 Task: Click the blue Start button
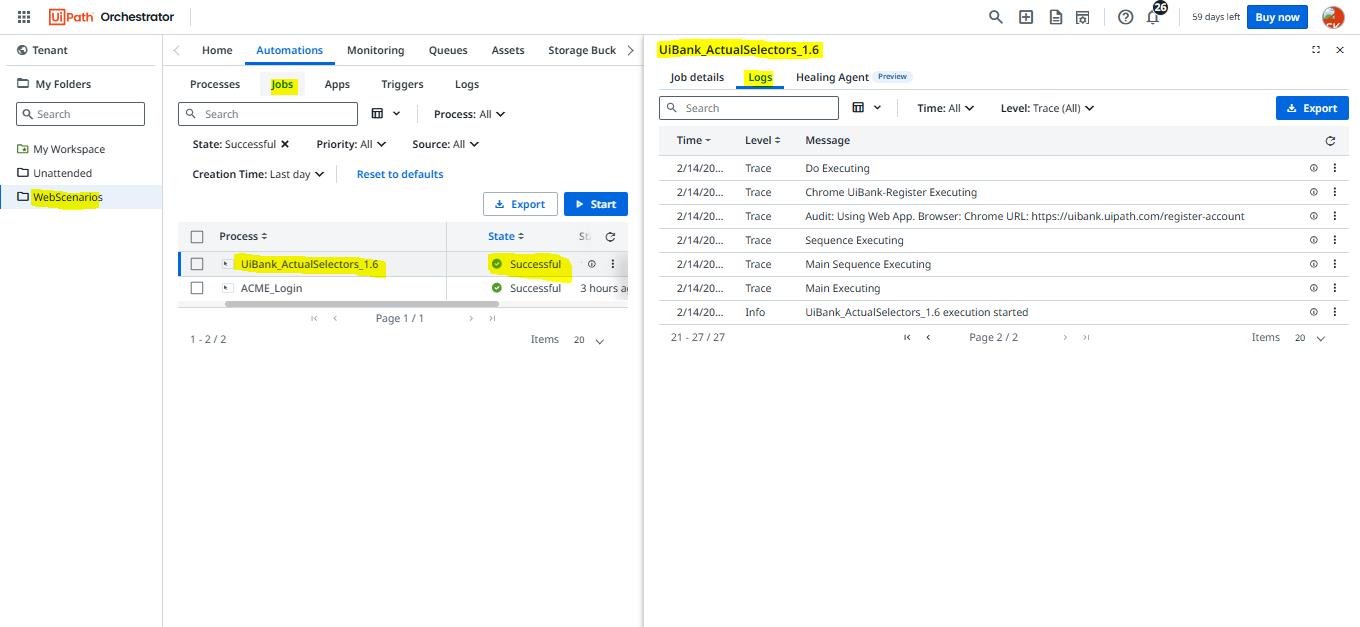(x=595, y=203)
